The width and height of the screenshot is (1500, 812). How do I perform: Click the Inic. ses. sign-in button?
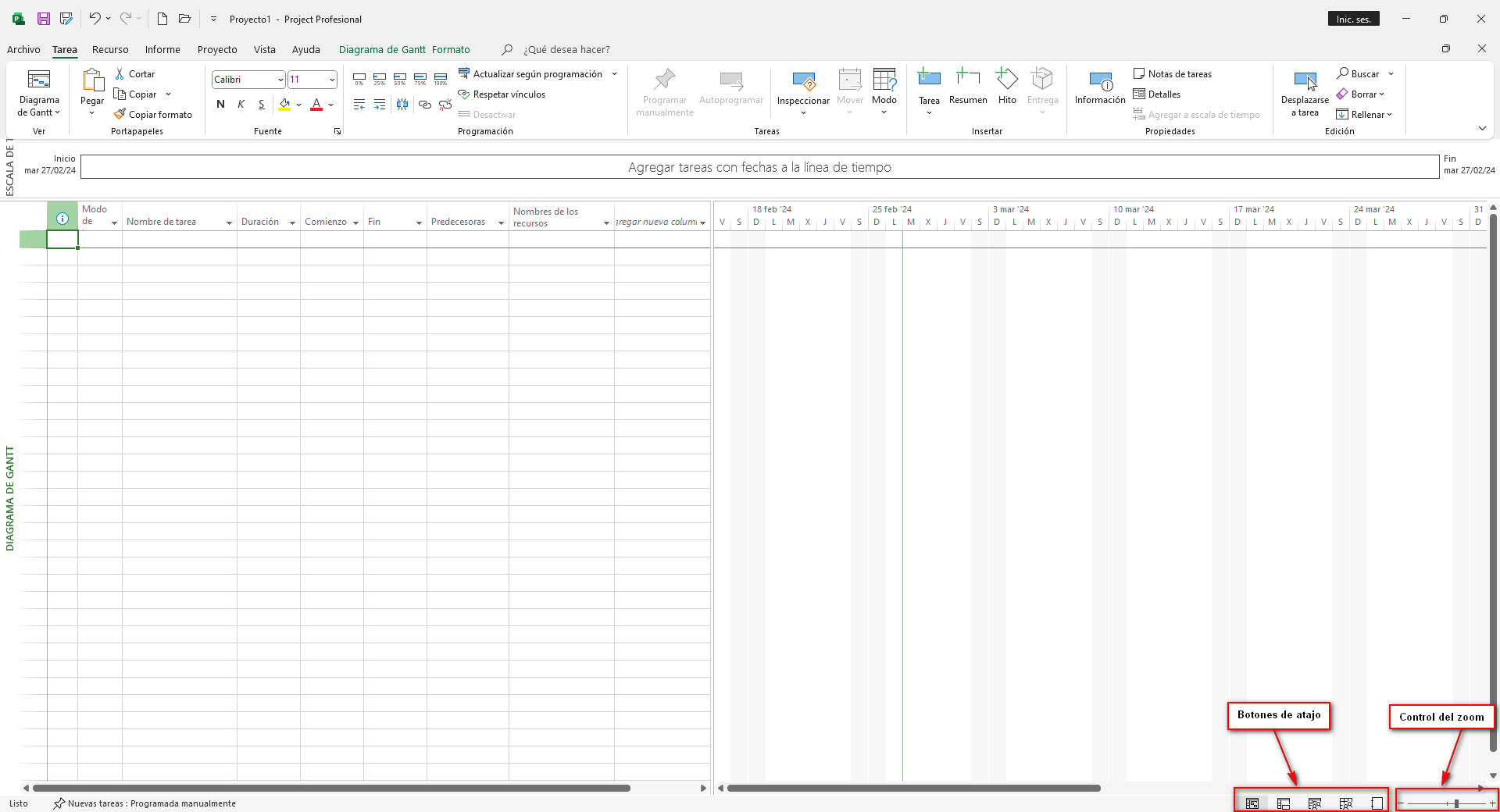click(1353, 19)
